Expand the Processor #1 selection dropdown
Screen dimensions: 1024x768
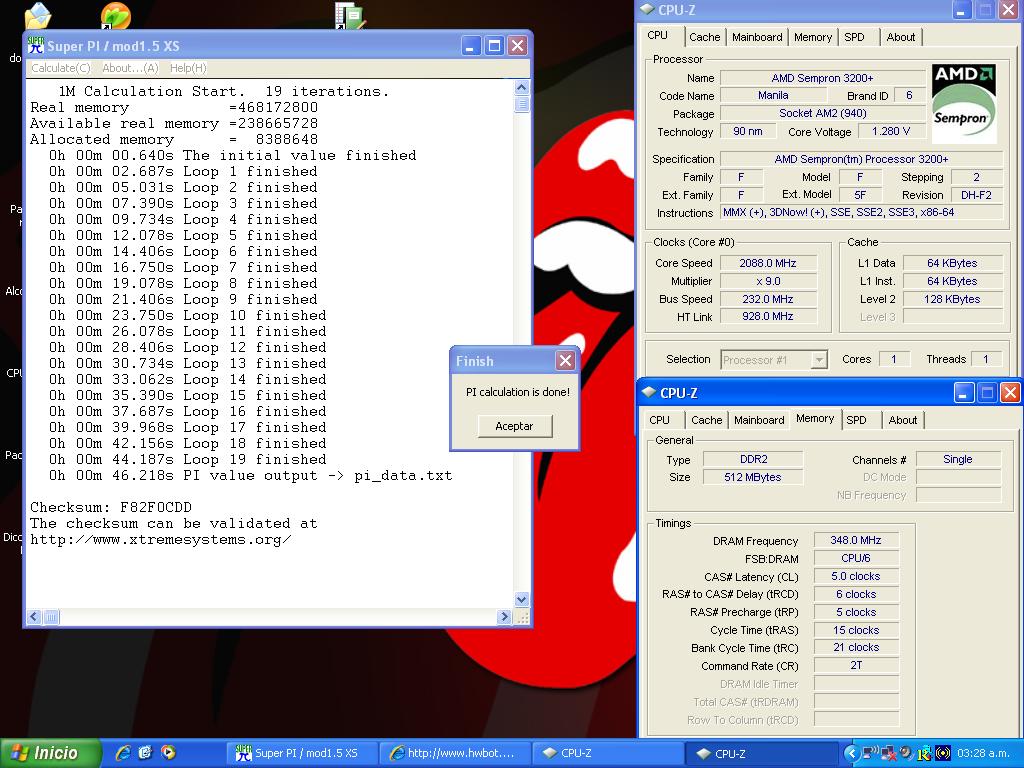818,360
